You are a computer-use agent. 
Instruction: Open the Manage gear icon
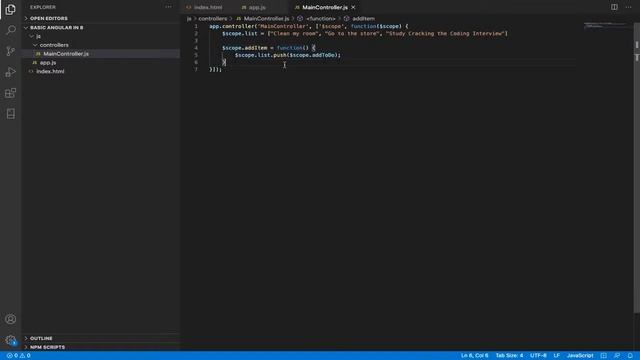pyautogui.click(x=11, y=340)
